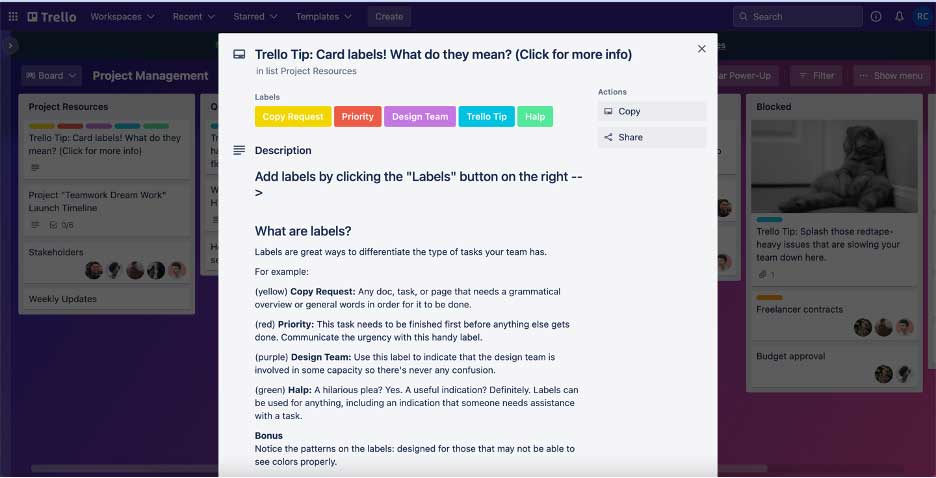Click first member avatar on Stakeholders card
936x478 pixels.
pos(94,270)
